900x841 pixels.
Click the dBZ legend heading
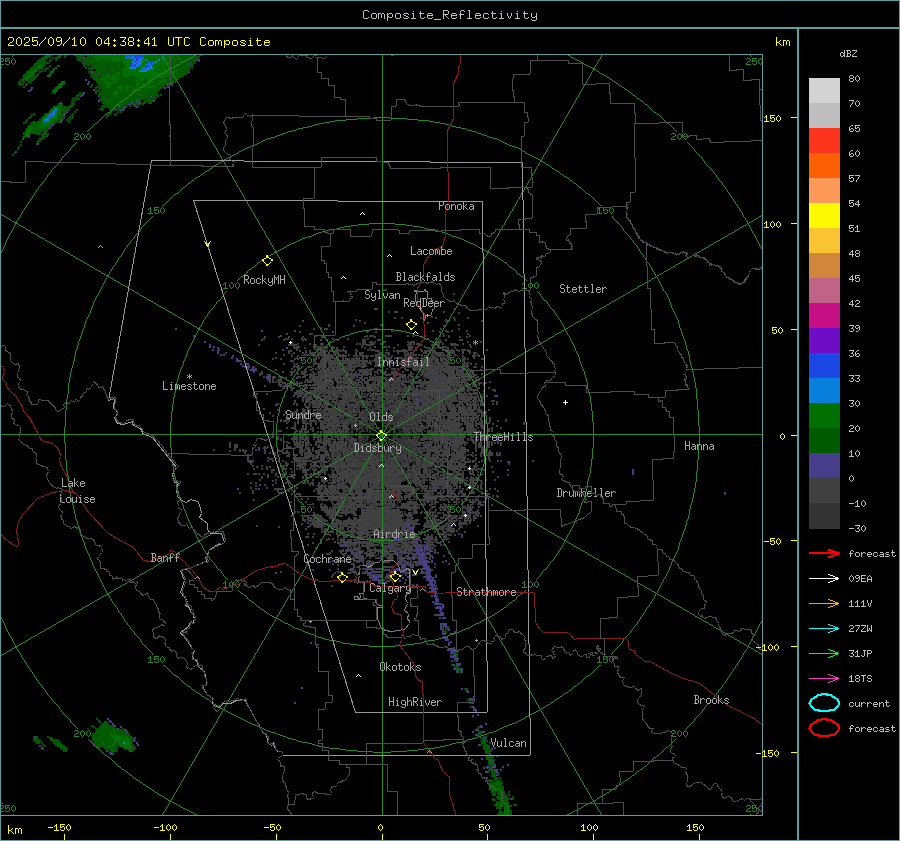[848, 54]
